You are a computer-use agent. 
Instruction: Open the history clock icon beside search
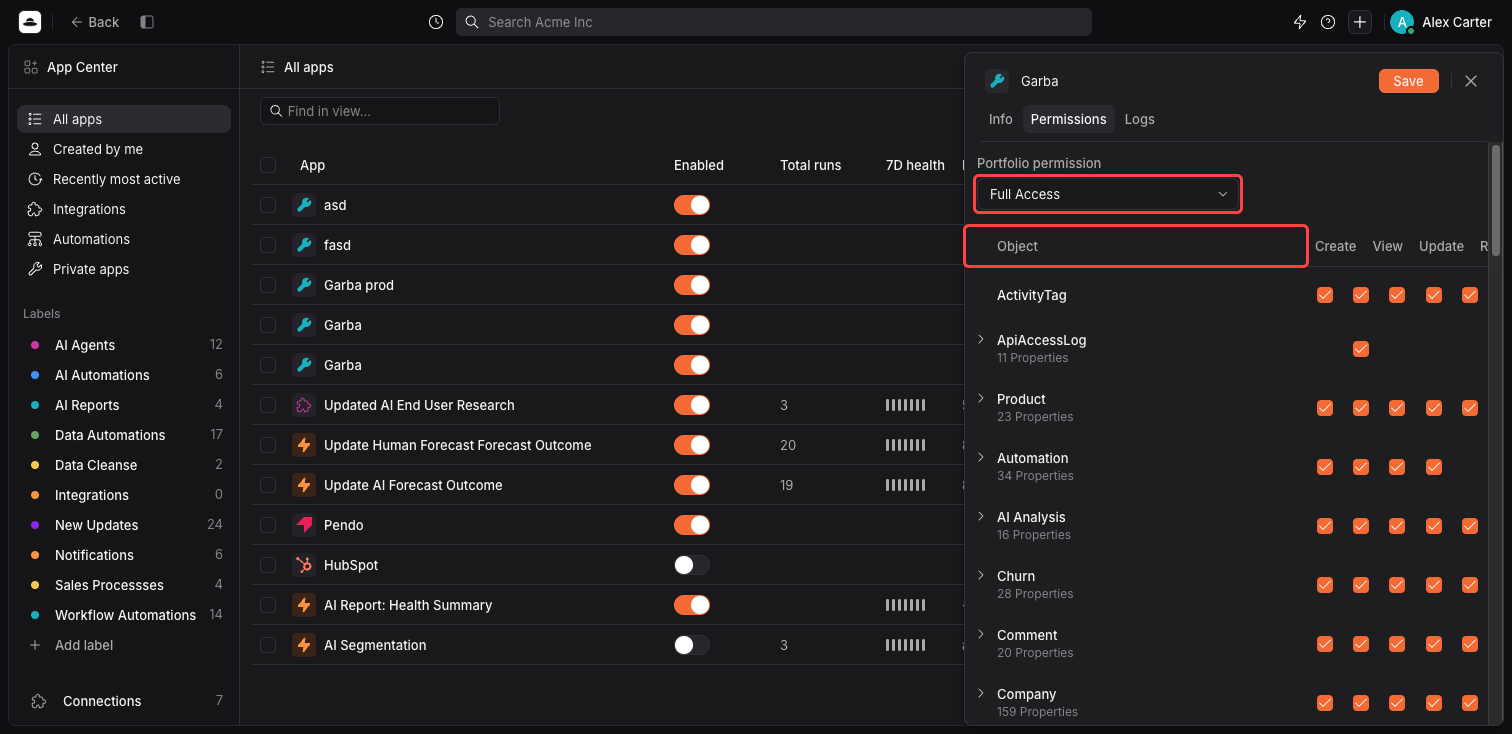pyautogui.click(x=436, y=22)
